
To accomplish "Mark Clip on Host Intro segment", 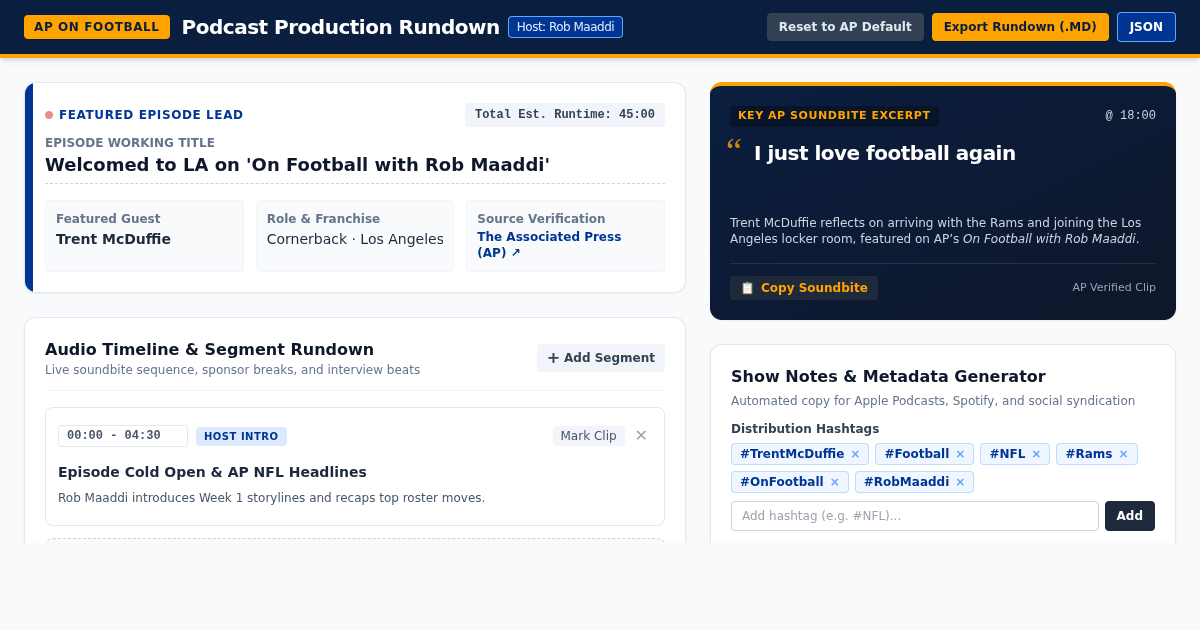I will (x=589, y=436).
